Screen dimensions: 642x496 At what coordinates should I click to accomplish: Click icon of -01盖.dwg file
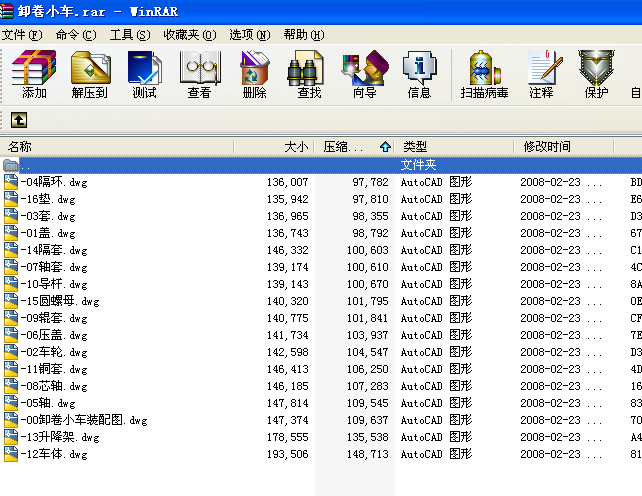(x=11, y=233)
